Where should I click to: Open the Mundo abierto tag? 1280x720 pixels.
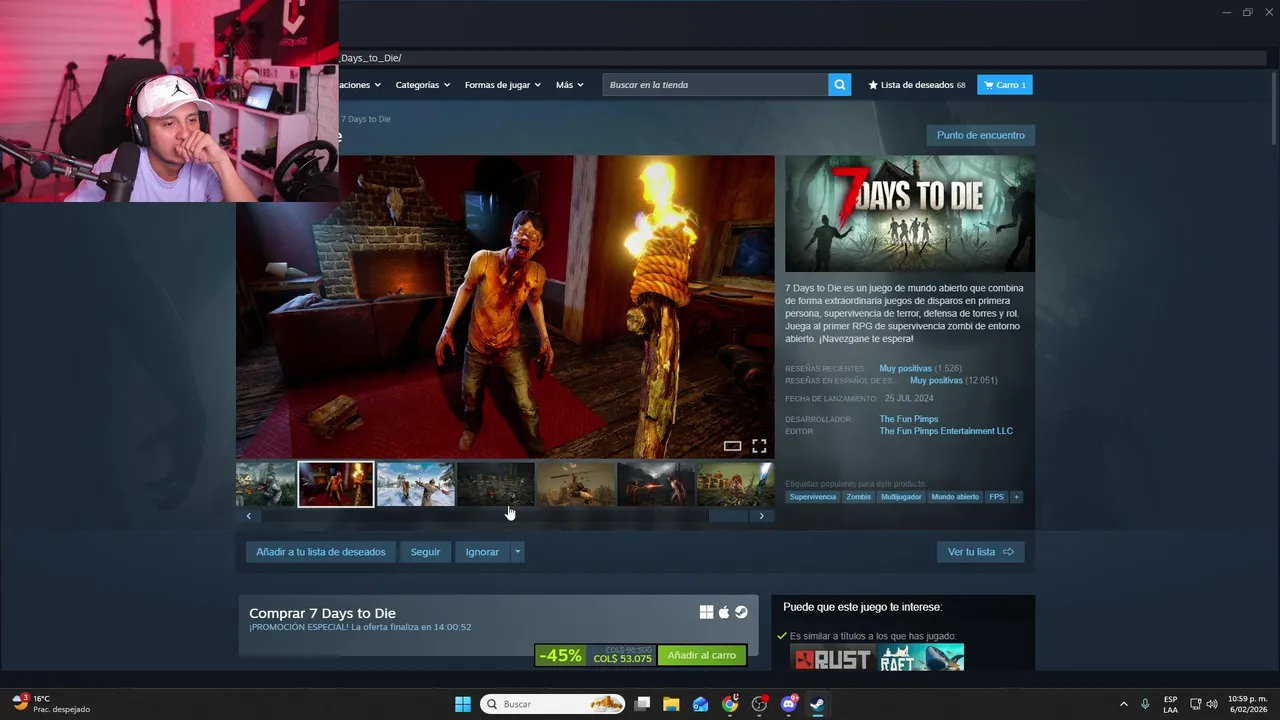(x=955, y=497)
